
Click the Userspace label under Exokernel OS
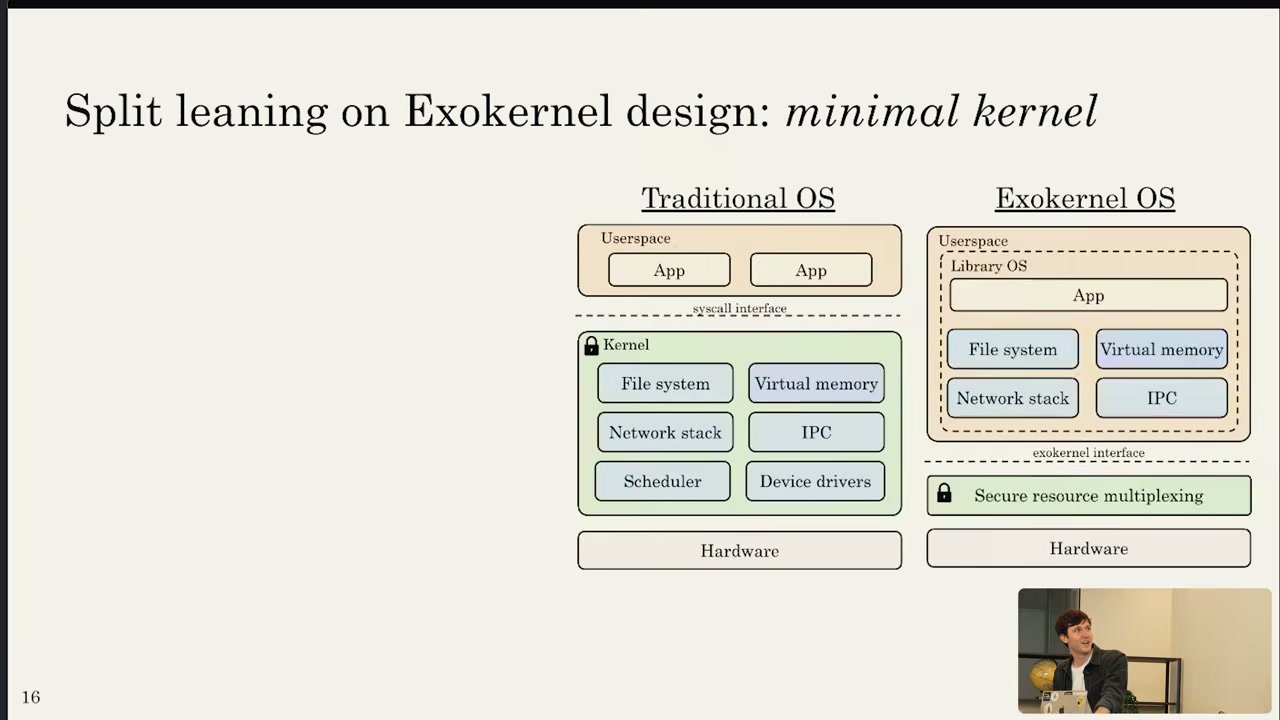(x=973, y=241)
